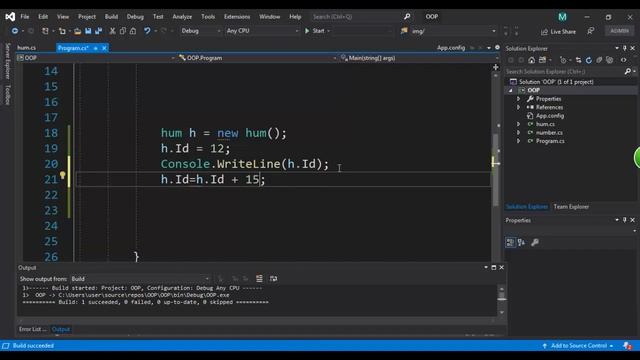Toggle word wrap icon in Output panel
Image resolution: width=640 pixels, height=360 pixels.
(273, 278)
